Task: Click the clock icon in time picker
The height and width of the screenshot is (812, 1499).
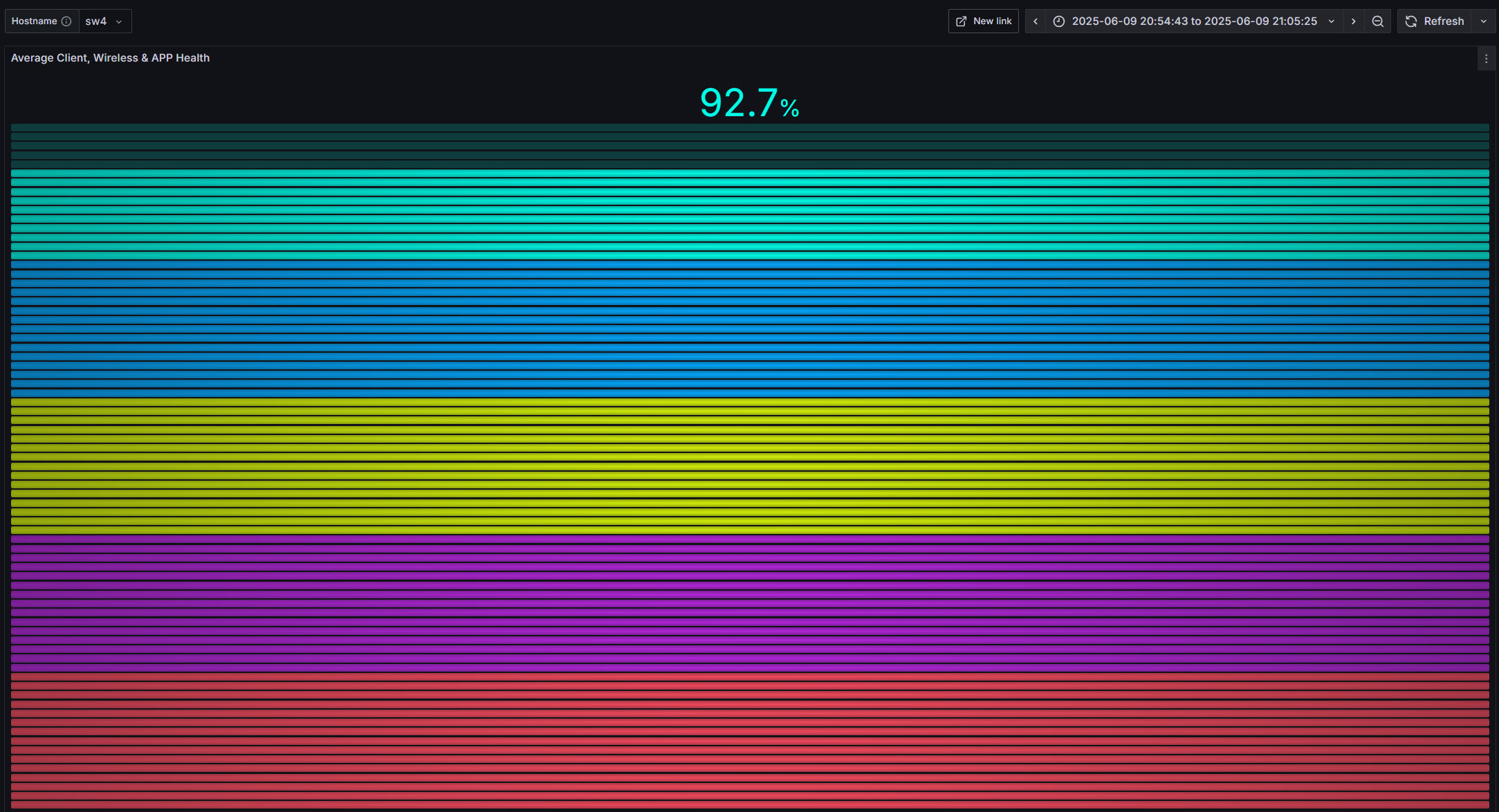Action: (1059, 21)
